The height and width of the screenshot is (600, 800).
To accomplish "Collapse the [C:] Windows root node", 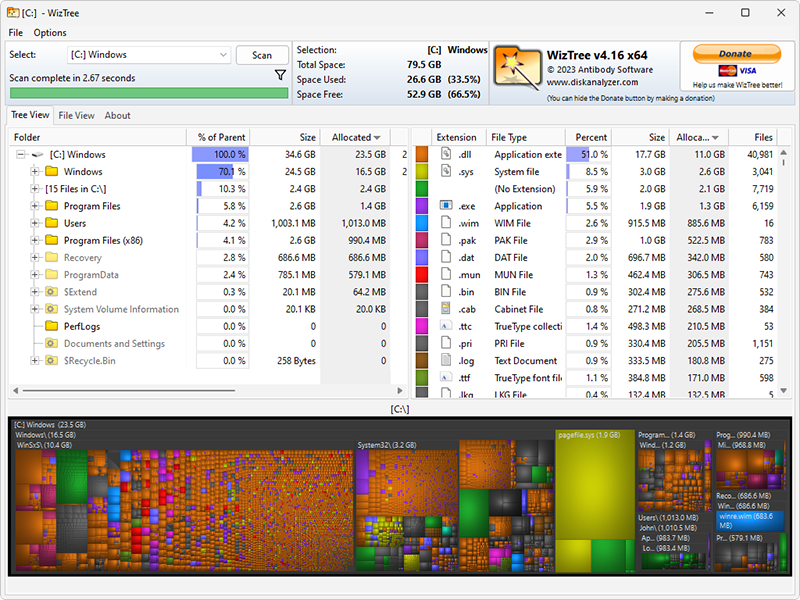I will tap(21, 155).
